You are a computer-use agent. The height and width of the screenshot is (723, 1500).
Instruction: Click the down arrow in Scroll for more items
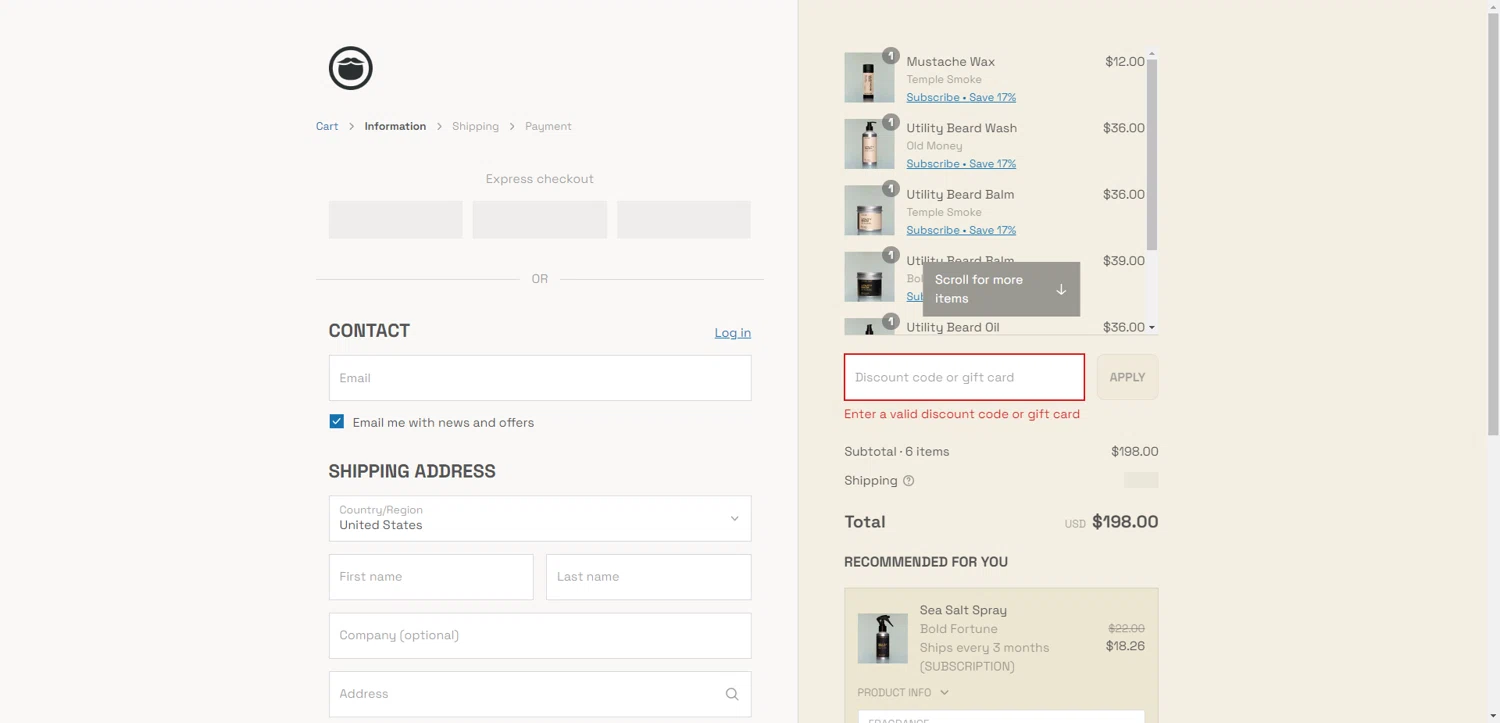click(x=1061, y=289)
